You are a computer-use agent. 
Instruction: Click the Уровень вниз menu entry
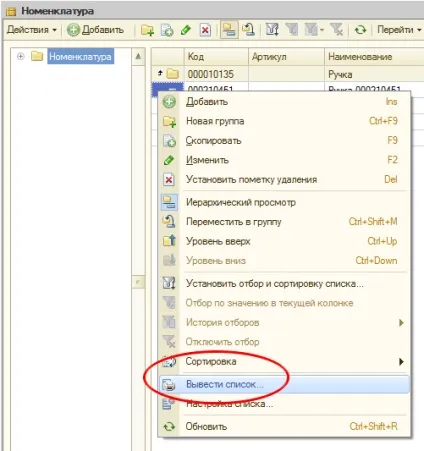click(284, 260)
